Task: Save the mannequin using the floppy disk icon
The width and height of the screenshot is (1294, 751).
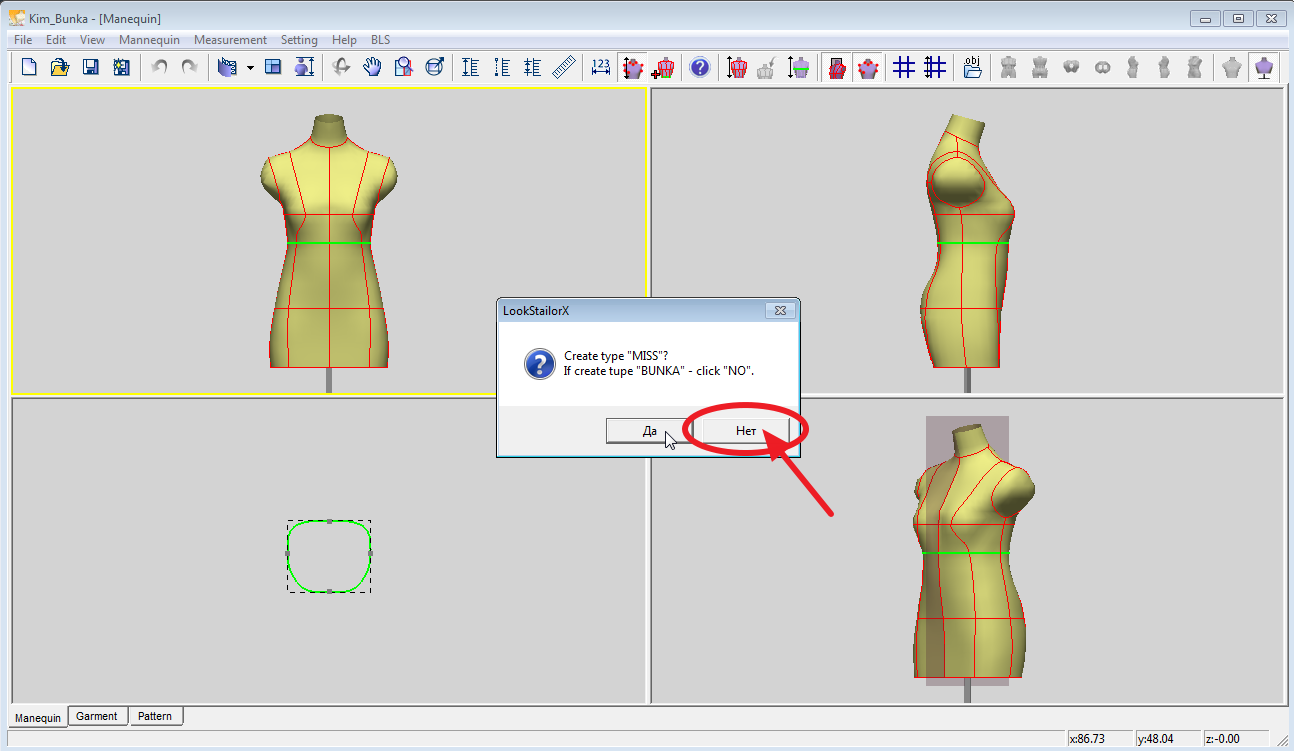Action: point(90,67)
